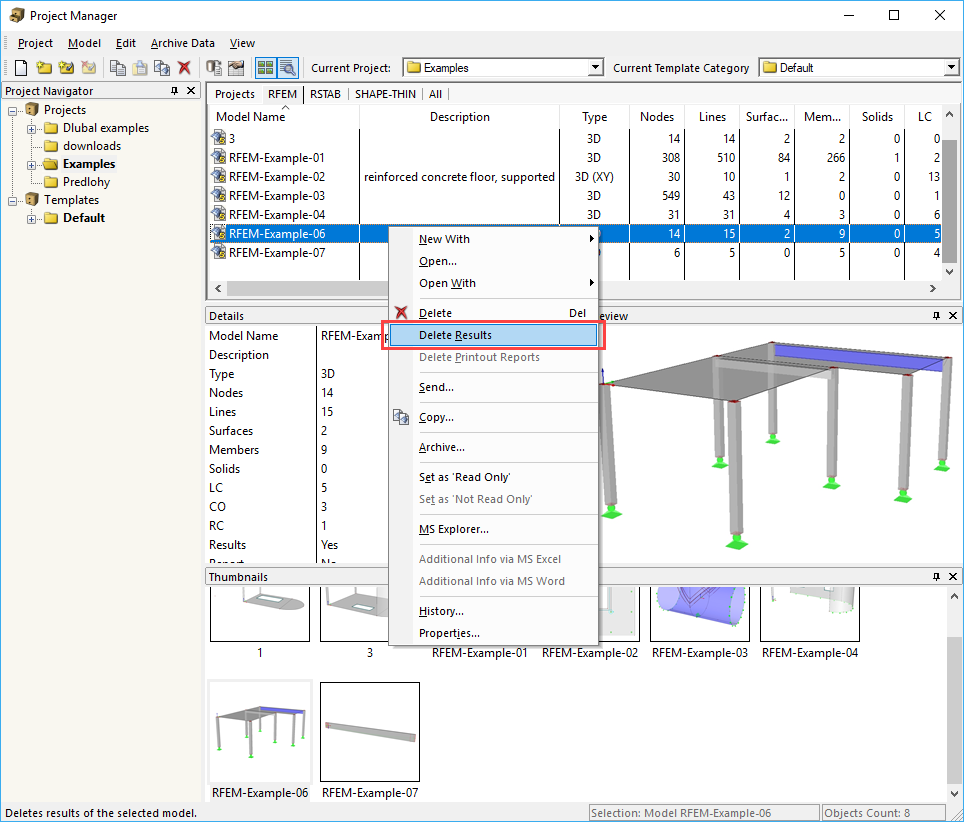
Task: Click the red X icon beside Delete
Action: [x=401, y=313]
